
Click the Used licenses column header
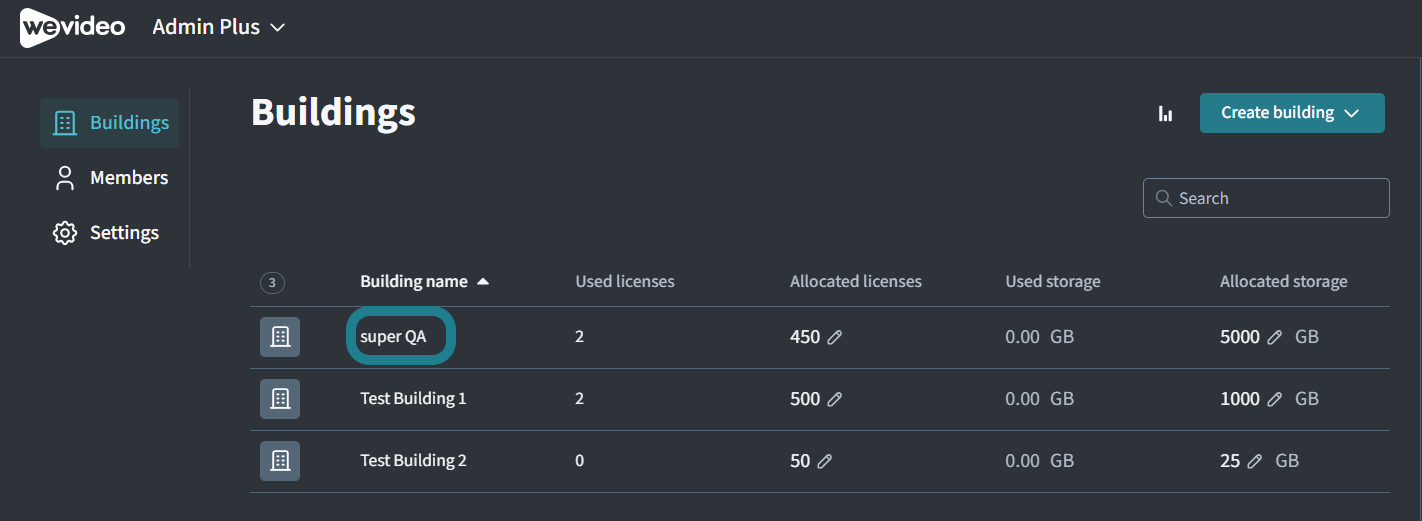[625, 282]
